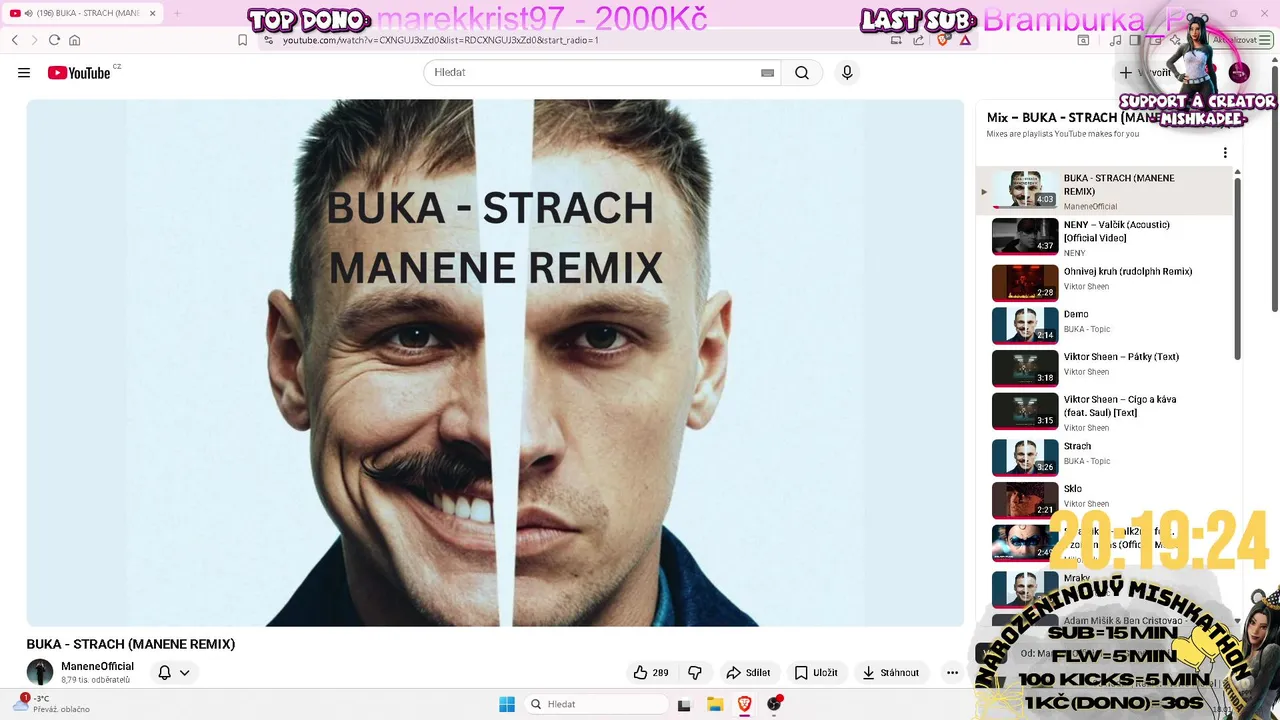Open Brave Shields lion icon
The height and width of the screenshot is (720, 1280).
(943, 40)
